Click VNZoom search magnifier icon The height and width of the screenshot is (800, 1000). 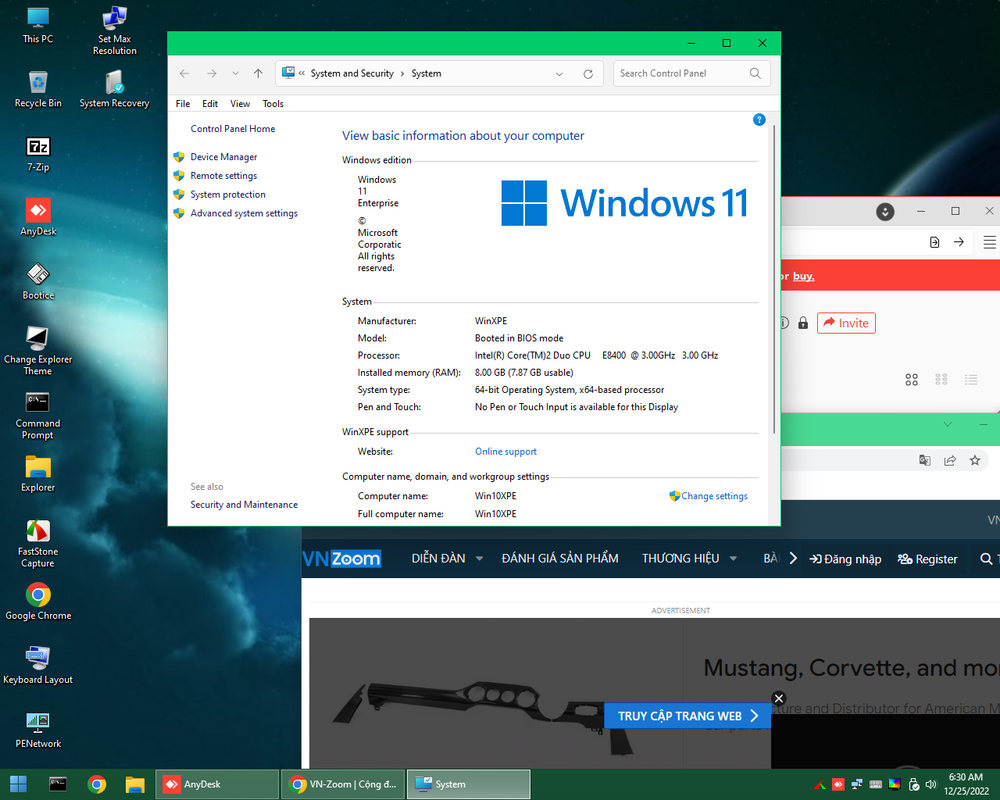pyautogui.click(x=986, y=559)
